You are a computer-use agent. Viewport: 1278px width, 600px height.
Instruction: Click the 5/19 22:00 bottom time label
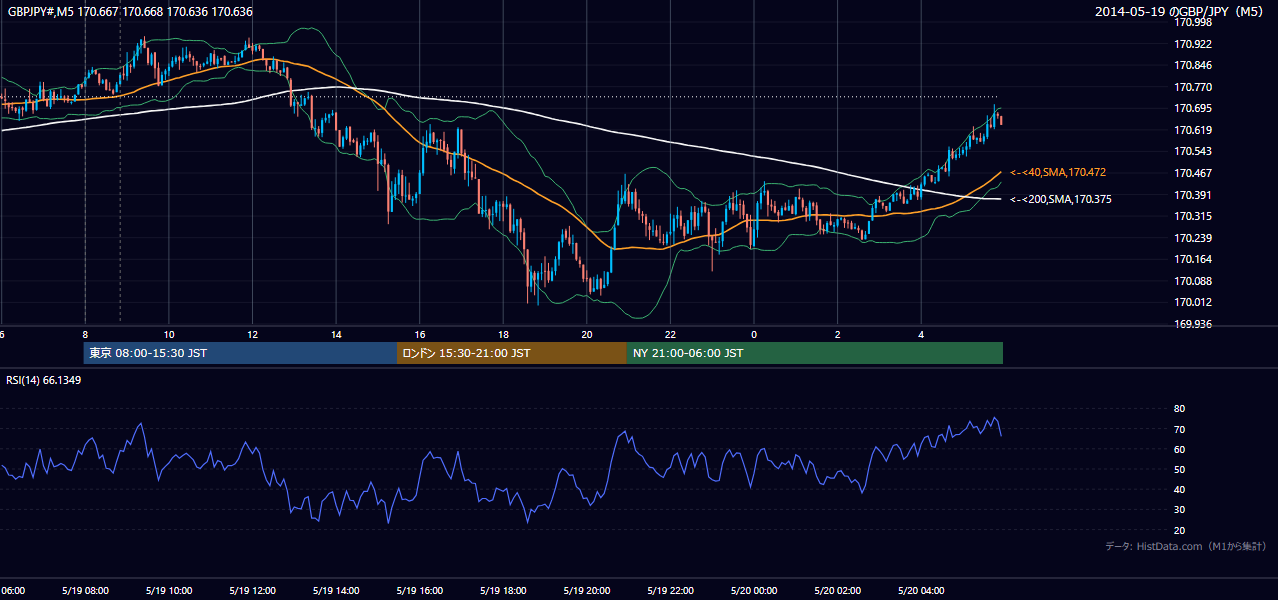click(670, 590)
